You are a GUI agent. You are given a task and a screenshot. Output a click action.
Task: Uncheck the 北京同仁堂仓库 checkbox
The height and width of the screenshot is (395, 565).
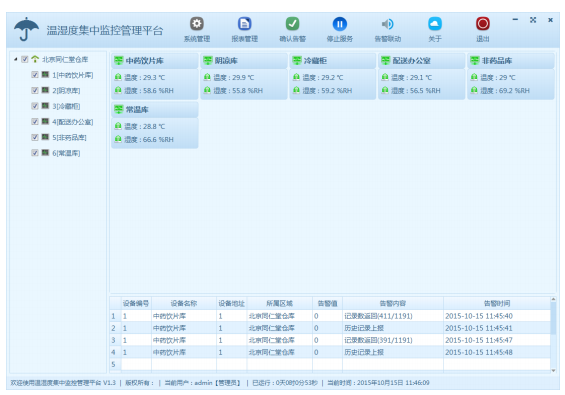[x=25, y=59]
